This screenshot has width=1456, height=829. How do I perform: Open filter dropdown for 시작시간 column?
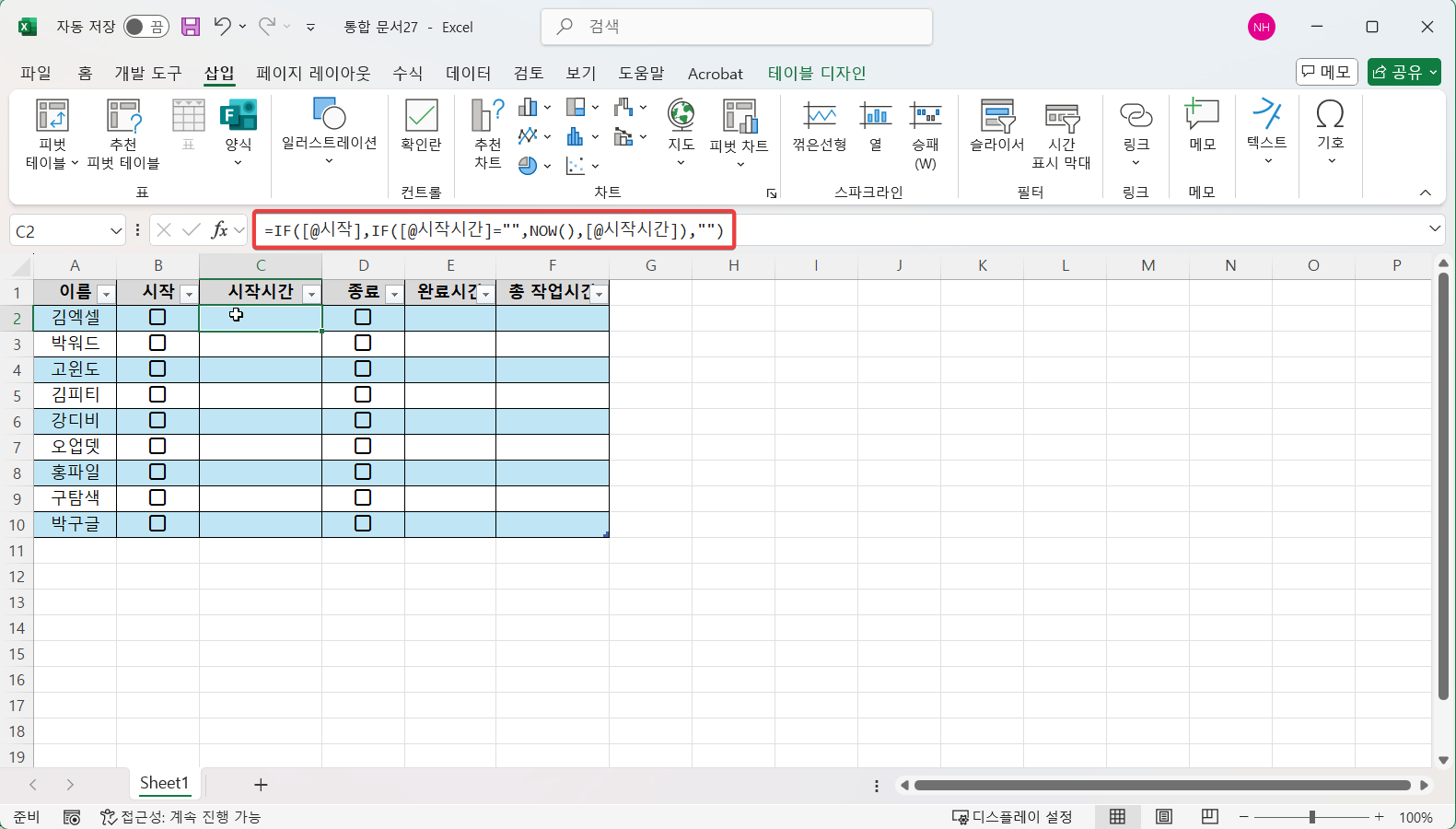311,294
